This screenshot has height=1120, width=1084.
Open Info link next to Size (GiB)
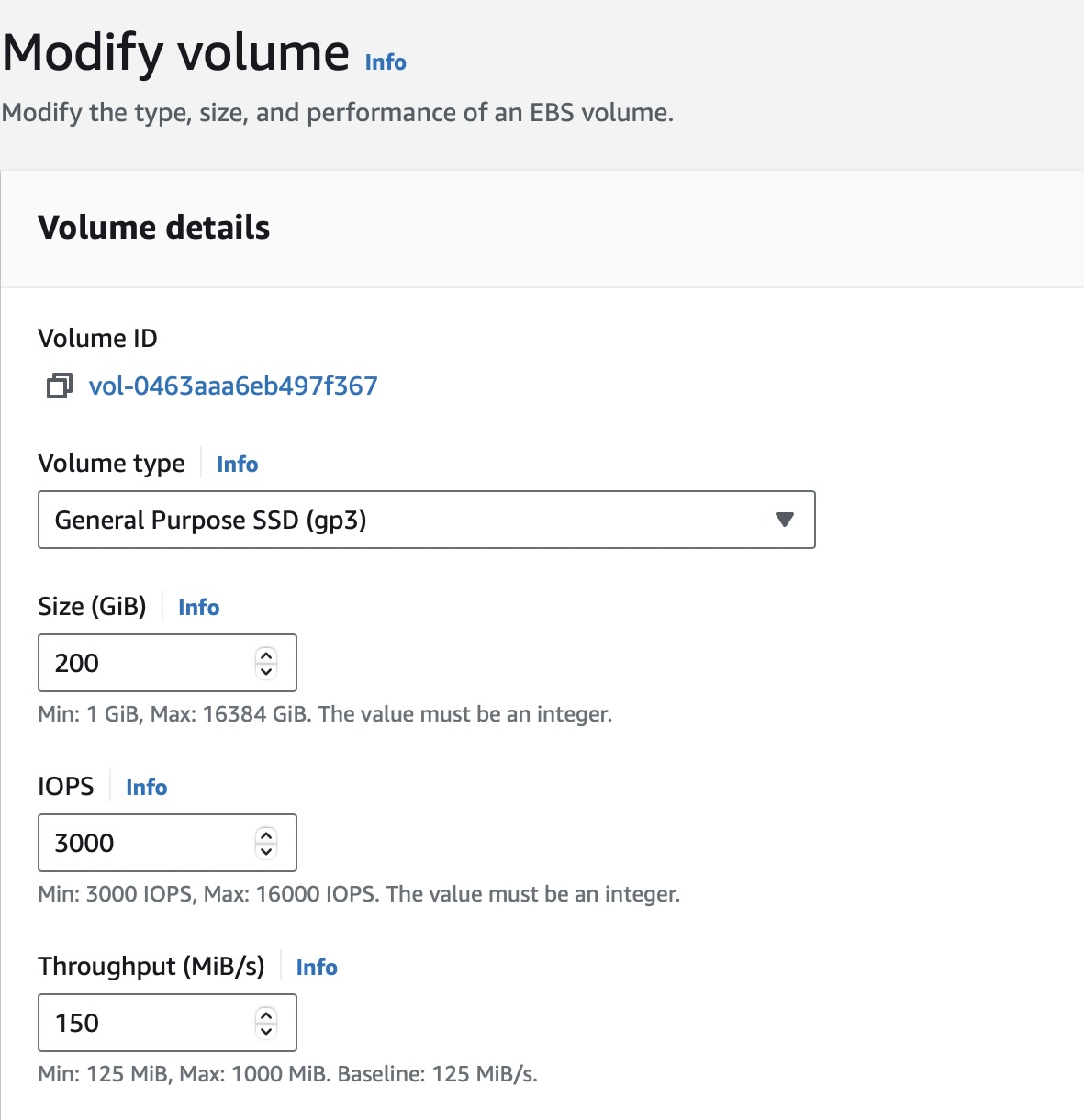pos(198,608)
